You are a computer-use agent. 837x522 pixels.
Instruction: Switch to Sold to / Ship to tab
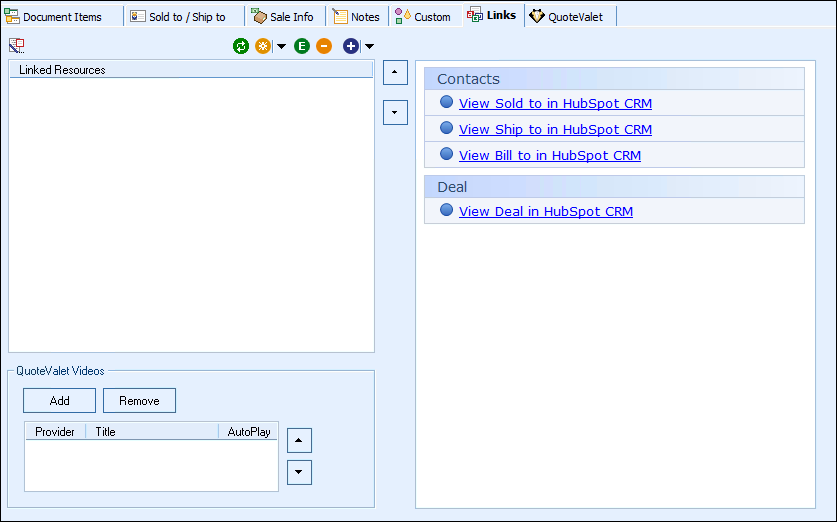click(186, 17)
